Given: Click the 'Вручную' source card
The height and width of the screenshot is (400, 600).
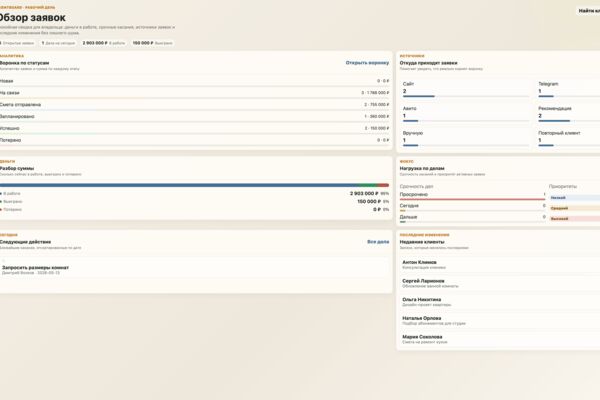Looking at the screenshot, I should pyautogui.click(x=466, y=138).
